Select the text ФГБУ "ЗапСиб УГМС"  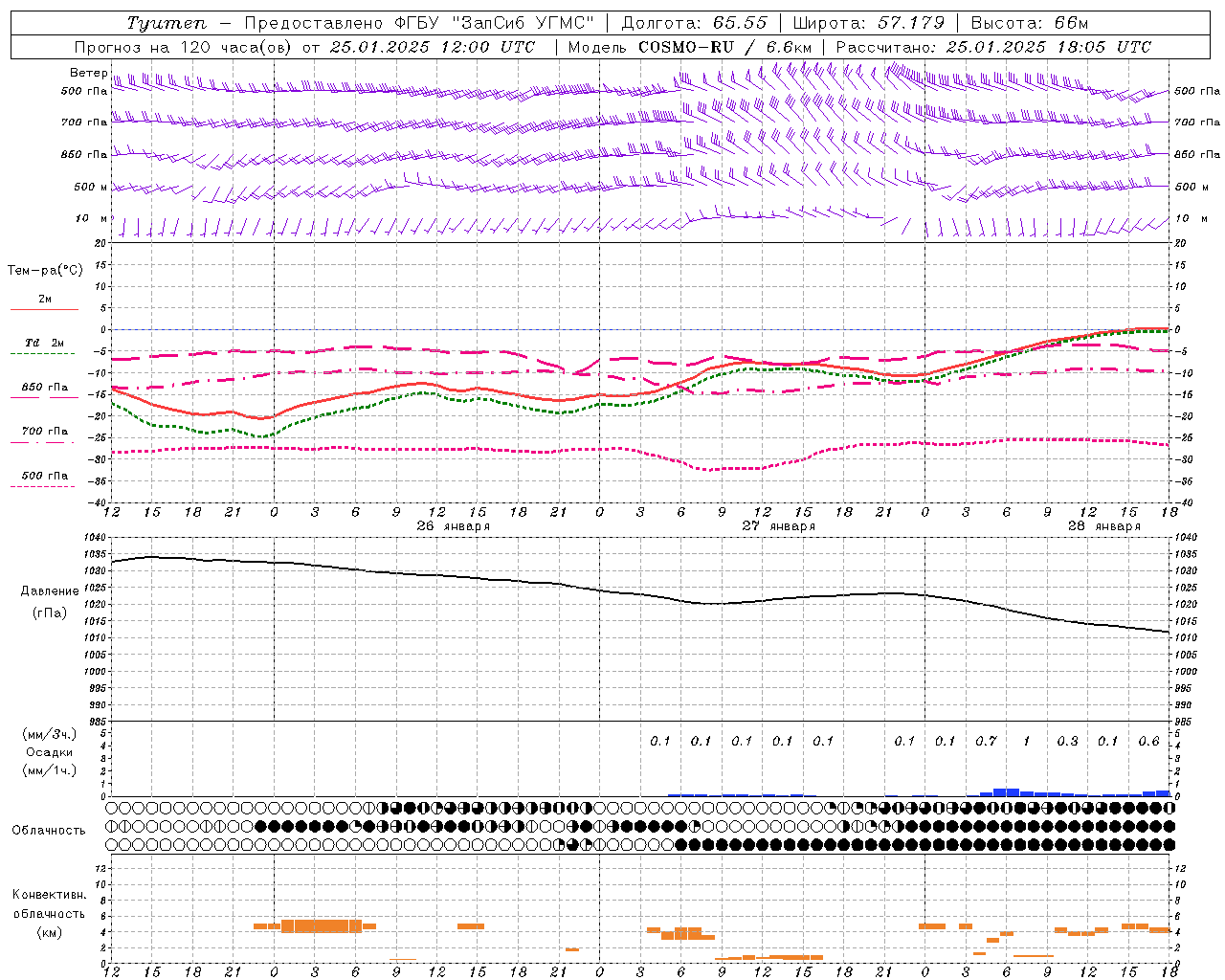coord(494,23)
